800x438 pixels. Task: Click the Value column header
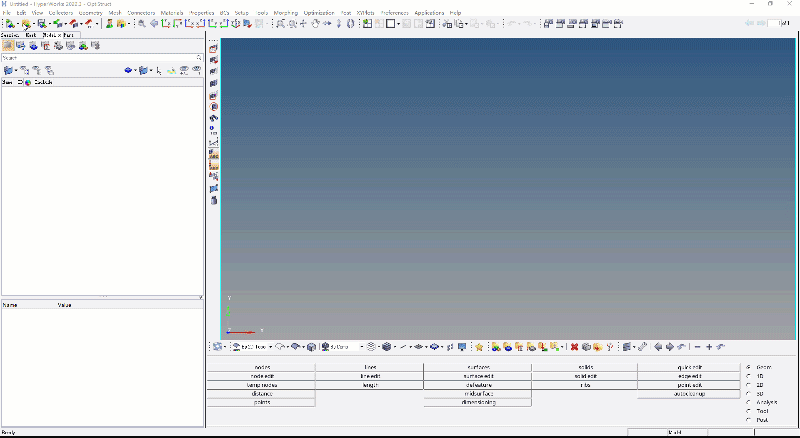click(64, 305)
